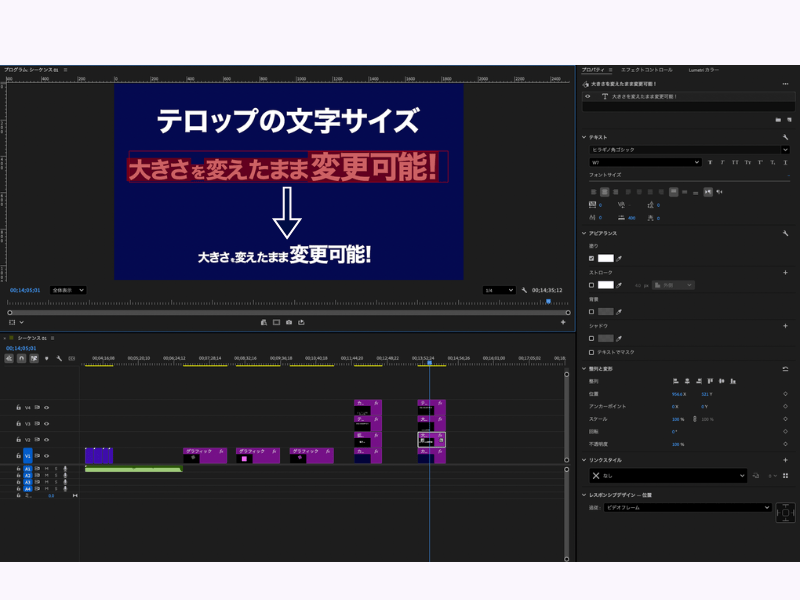Collapse the アピアランス section
800x600 pixels.
tap(584, 233)
